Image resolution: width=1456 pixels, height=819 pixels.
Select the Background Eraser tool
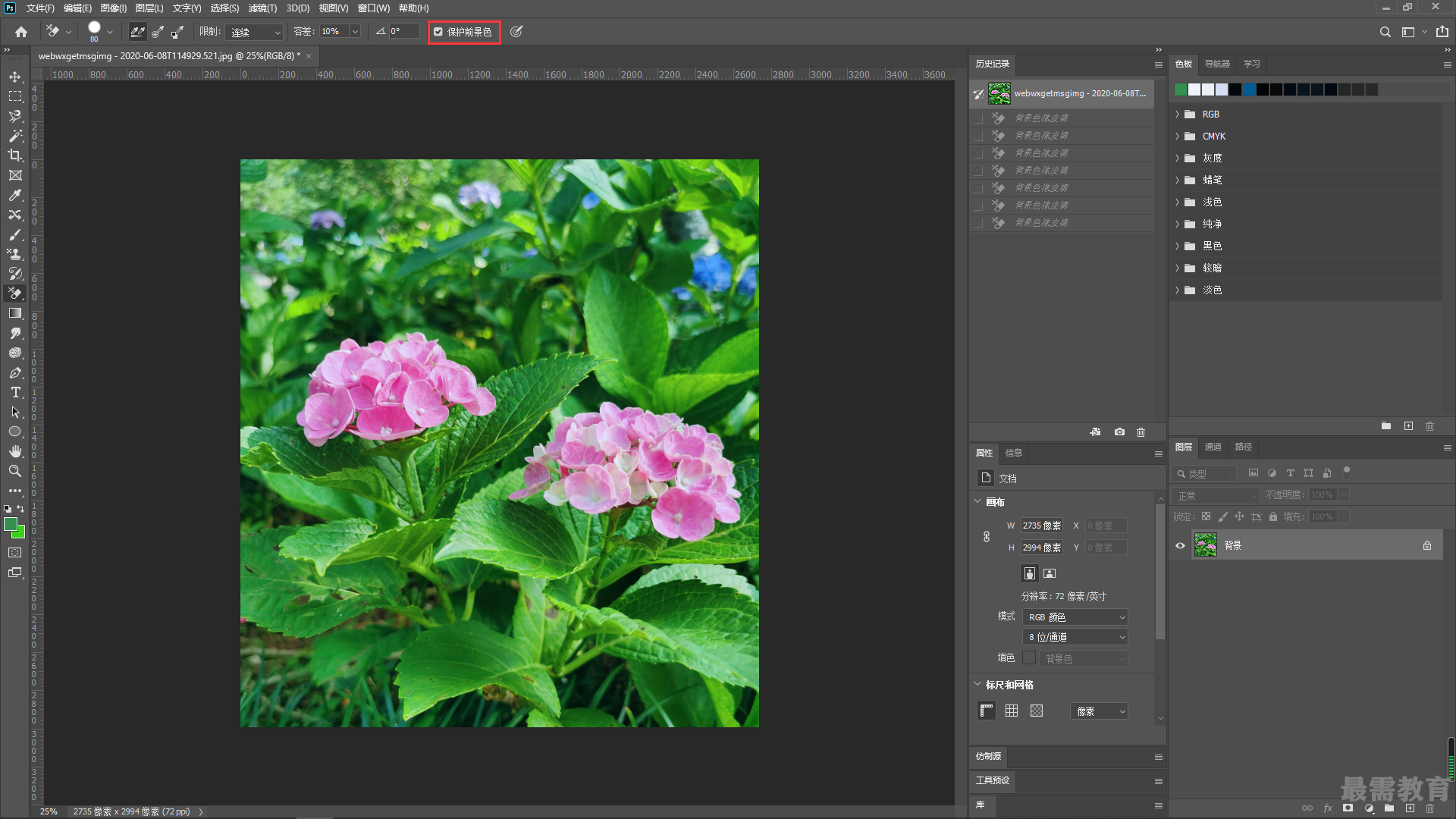15,293
